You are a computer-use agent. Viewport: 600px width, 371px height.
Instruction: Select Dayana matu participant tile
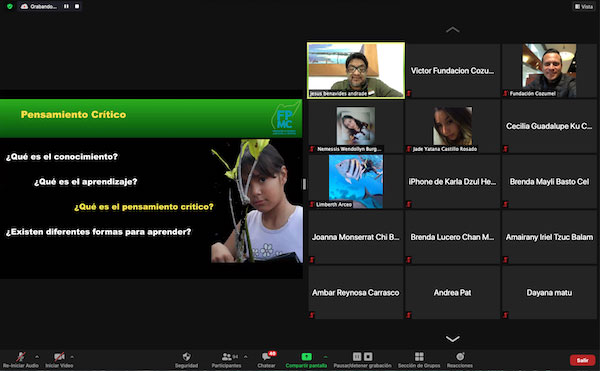pyautogui.click(x=549, y=292)
